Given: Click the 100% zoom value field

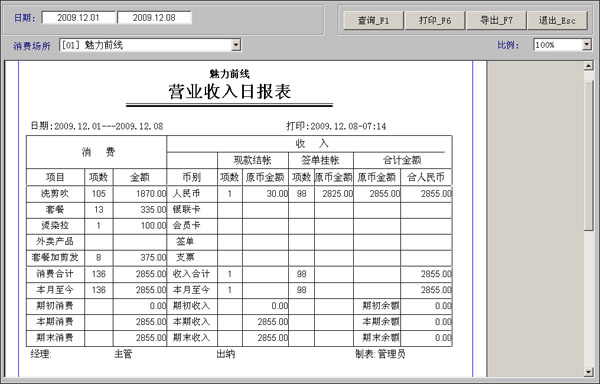Looking at the screenshot, I should [558, 45].
